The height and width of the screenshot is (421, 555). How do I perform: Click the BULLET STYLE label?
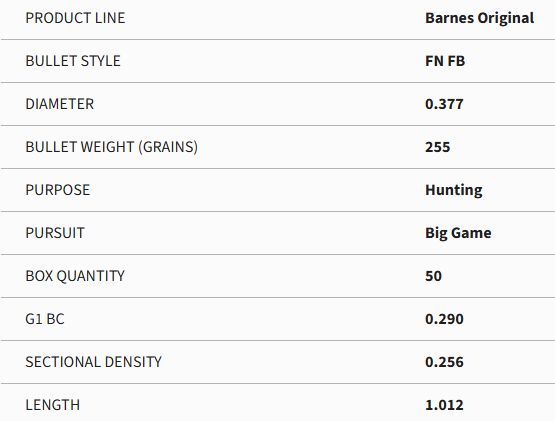pyautogui.click(x=73, y=61)
